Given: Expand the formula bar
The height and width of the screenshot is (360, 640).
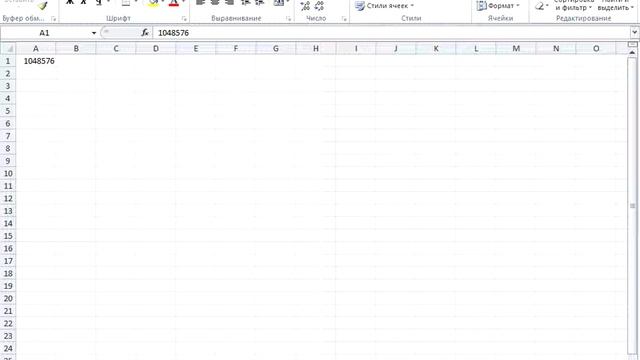Looking at the screenshot, I should click(634, 32).
